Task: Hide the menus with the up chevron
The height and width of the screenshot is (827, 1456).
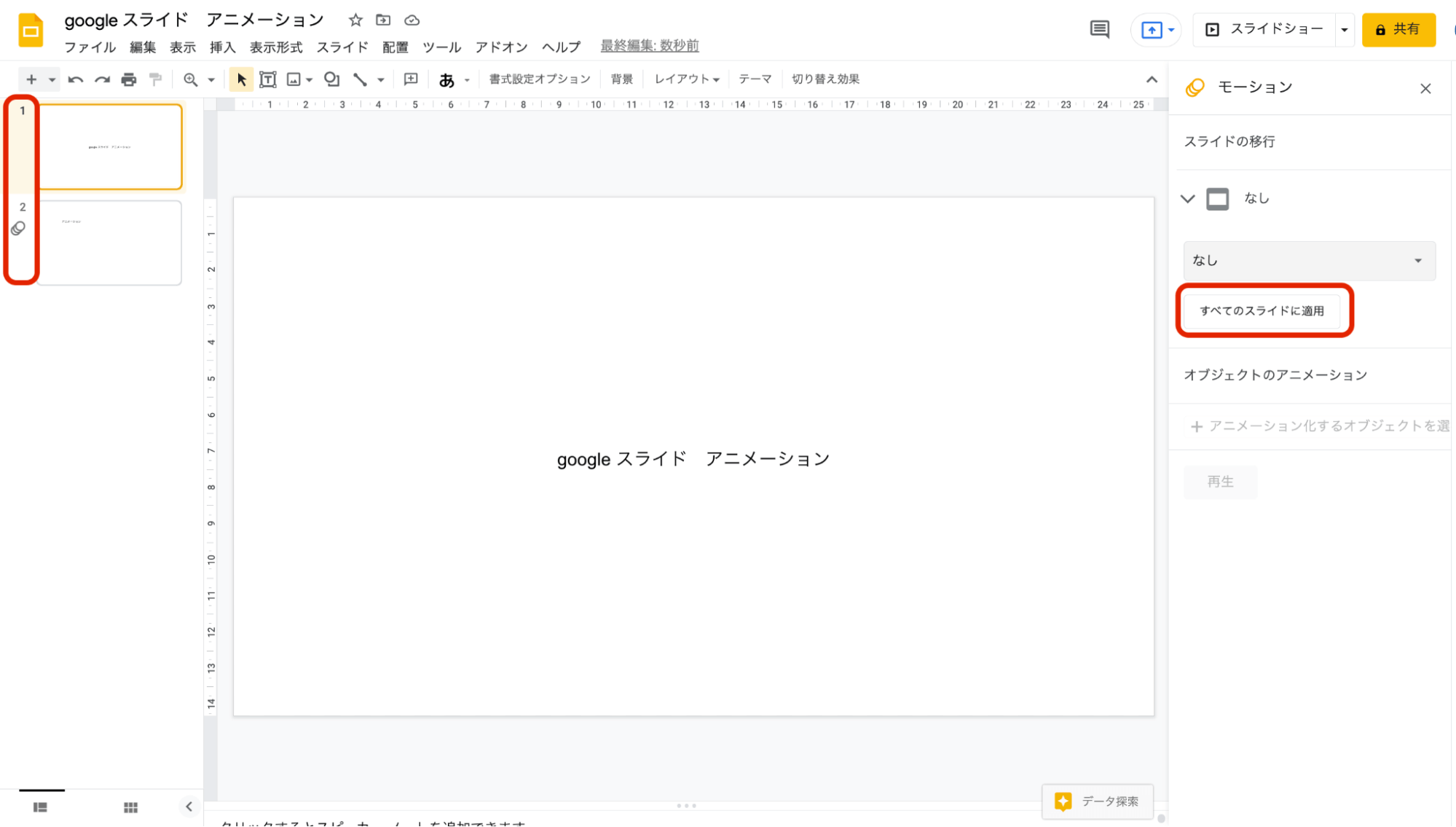Action: pos(1152,79)
